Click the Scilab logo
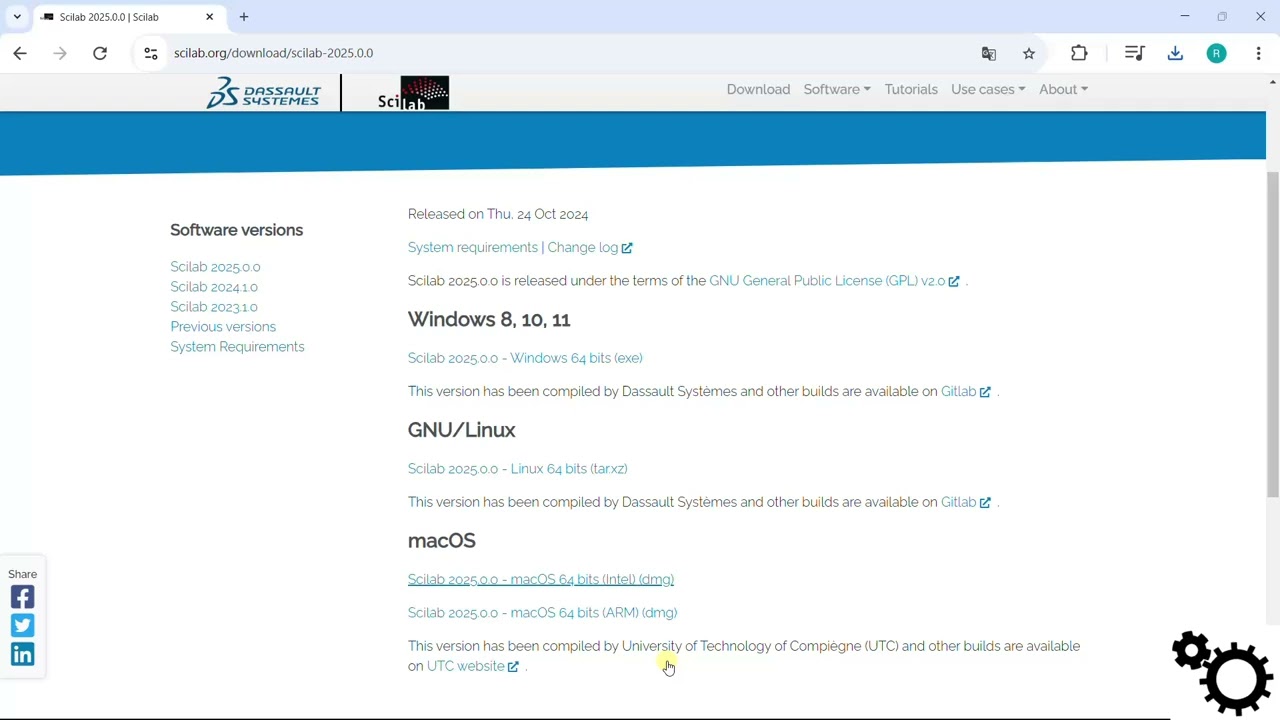The height and width of the screenshot is (720, 1280). pyautogui.click(x=413, y=93)
